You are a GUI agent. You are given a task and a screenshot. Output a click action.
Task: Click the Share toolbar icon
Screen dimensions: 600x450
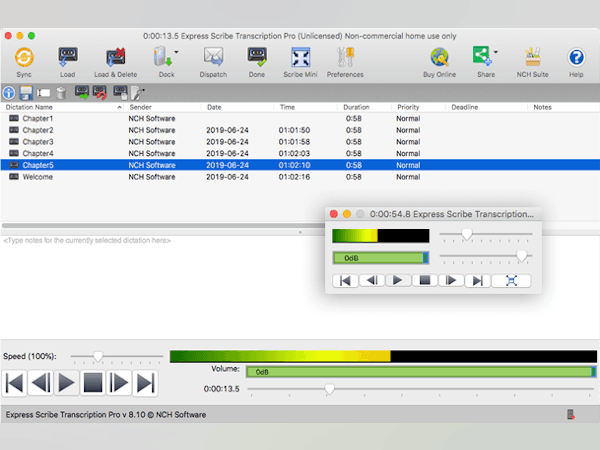click(482, 57)
